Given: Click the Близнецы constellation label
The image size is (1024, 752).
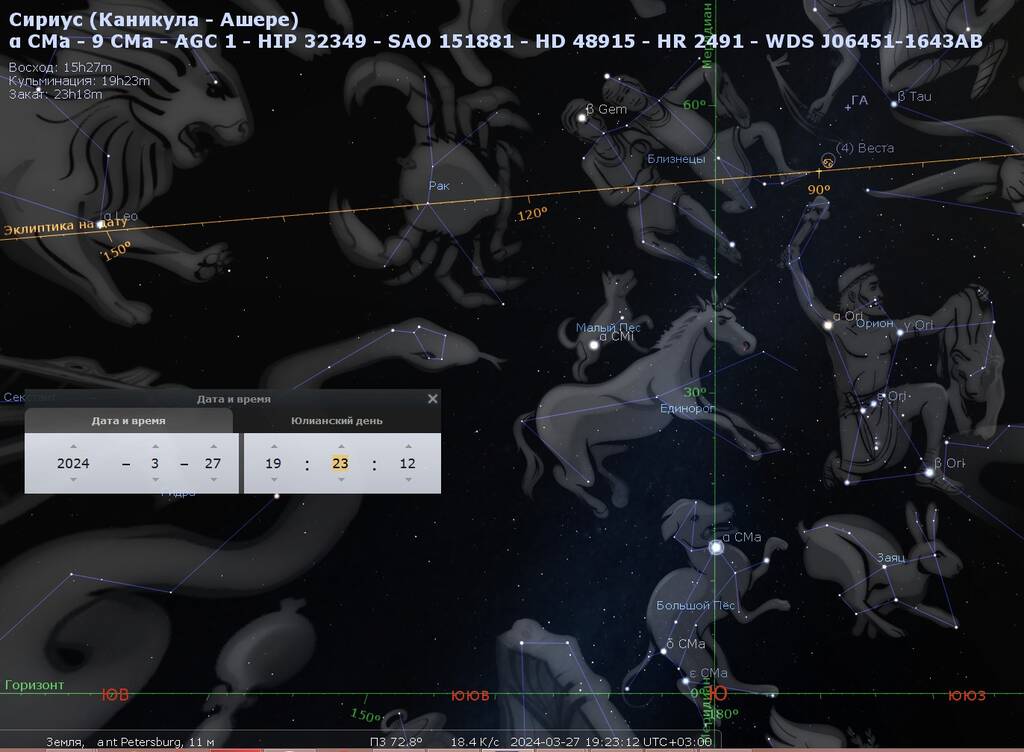Looking at the screenshot, I should [x=676, y=159].
